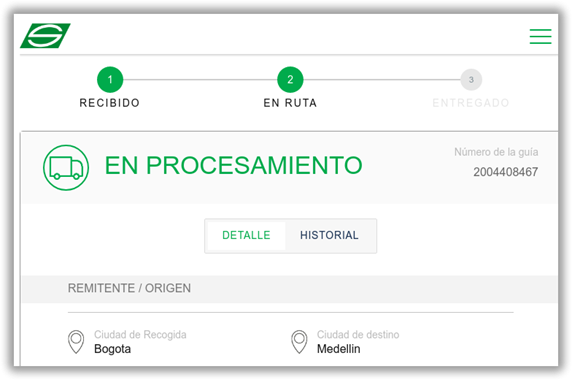
Task: Open the hamburger menu
Action: coord(540,36)
